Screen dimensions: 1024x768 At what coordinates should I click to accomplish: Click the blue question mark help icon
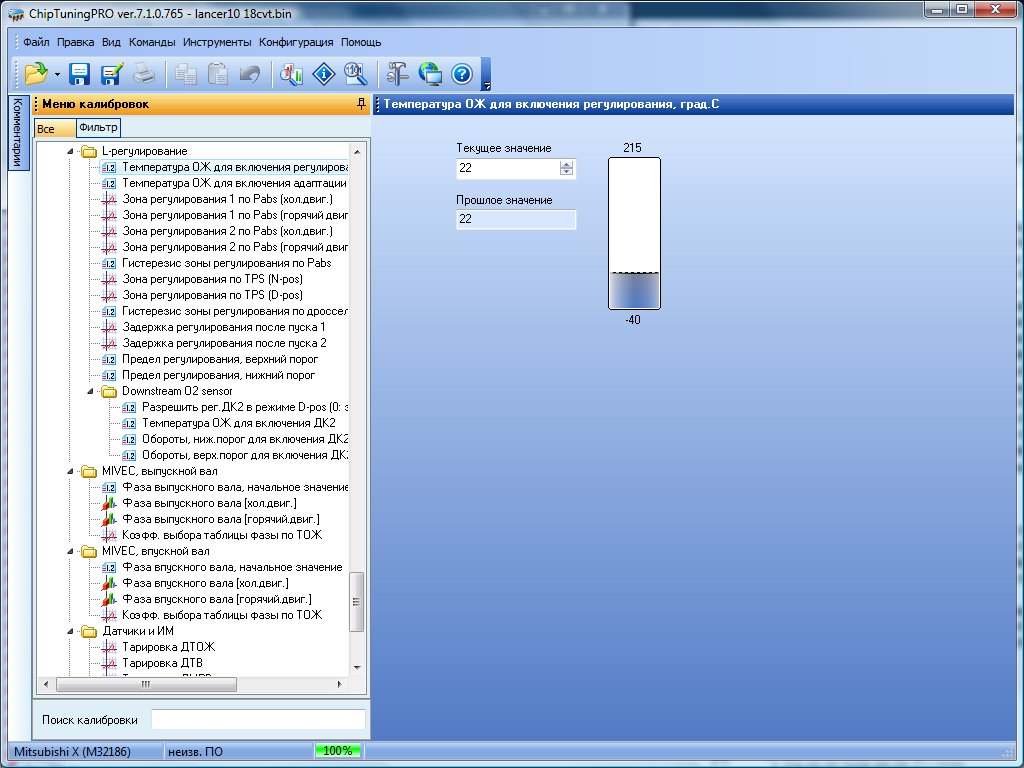point(461,73)
